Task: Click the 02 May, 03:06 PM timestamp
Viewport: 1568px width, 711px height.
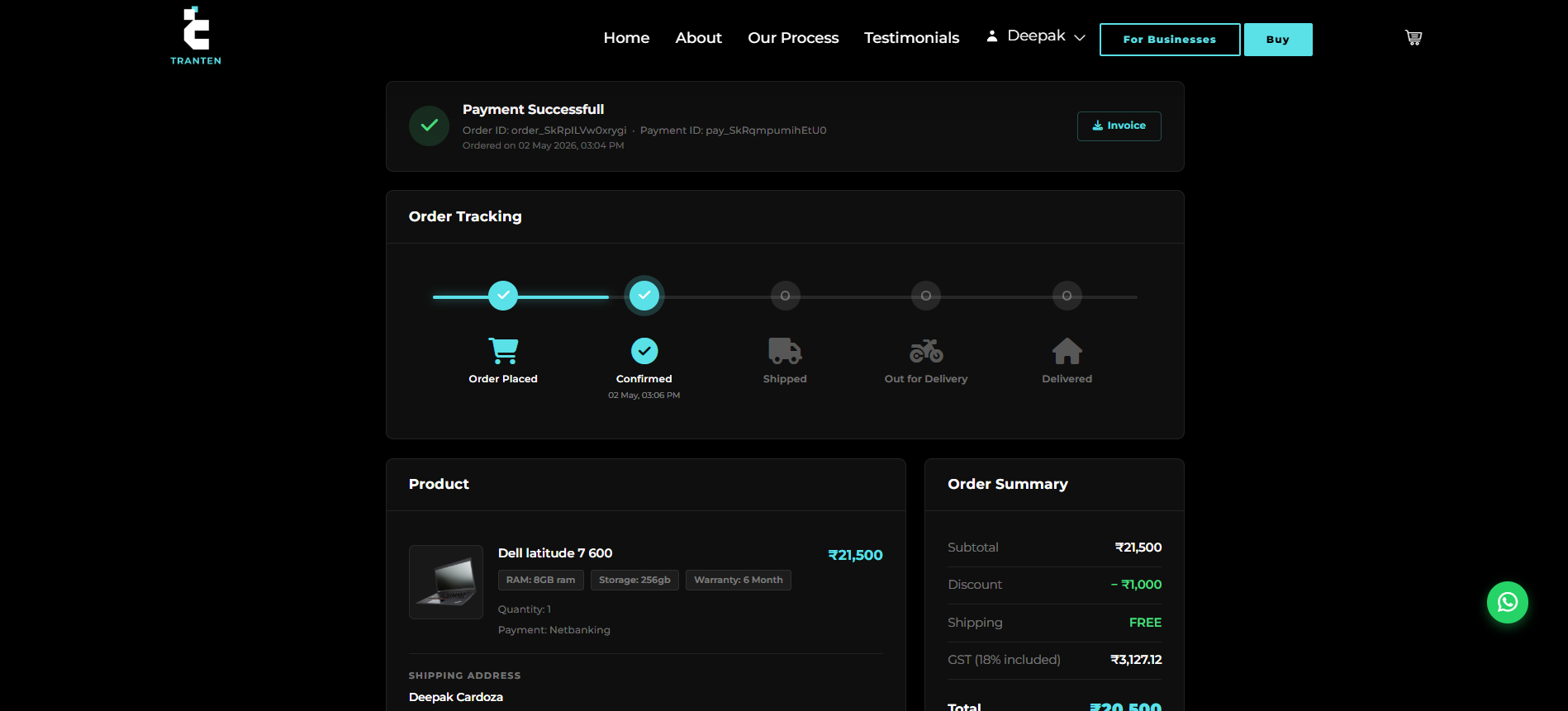Action: [x=644, y=396]
